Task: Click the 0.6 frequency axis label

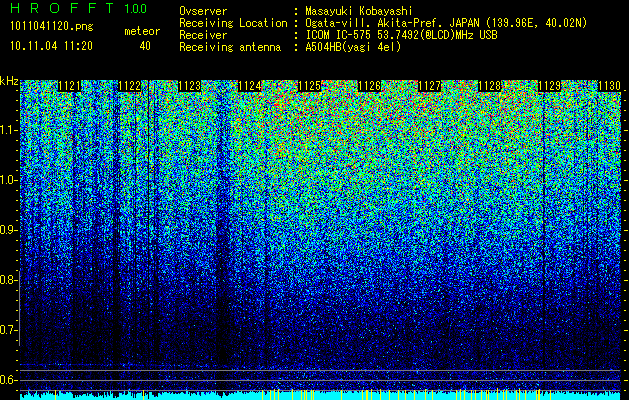Action: point(9,380)
